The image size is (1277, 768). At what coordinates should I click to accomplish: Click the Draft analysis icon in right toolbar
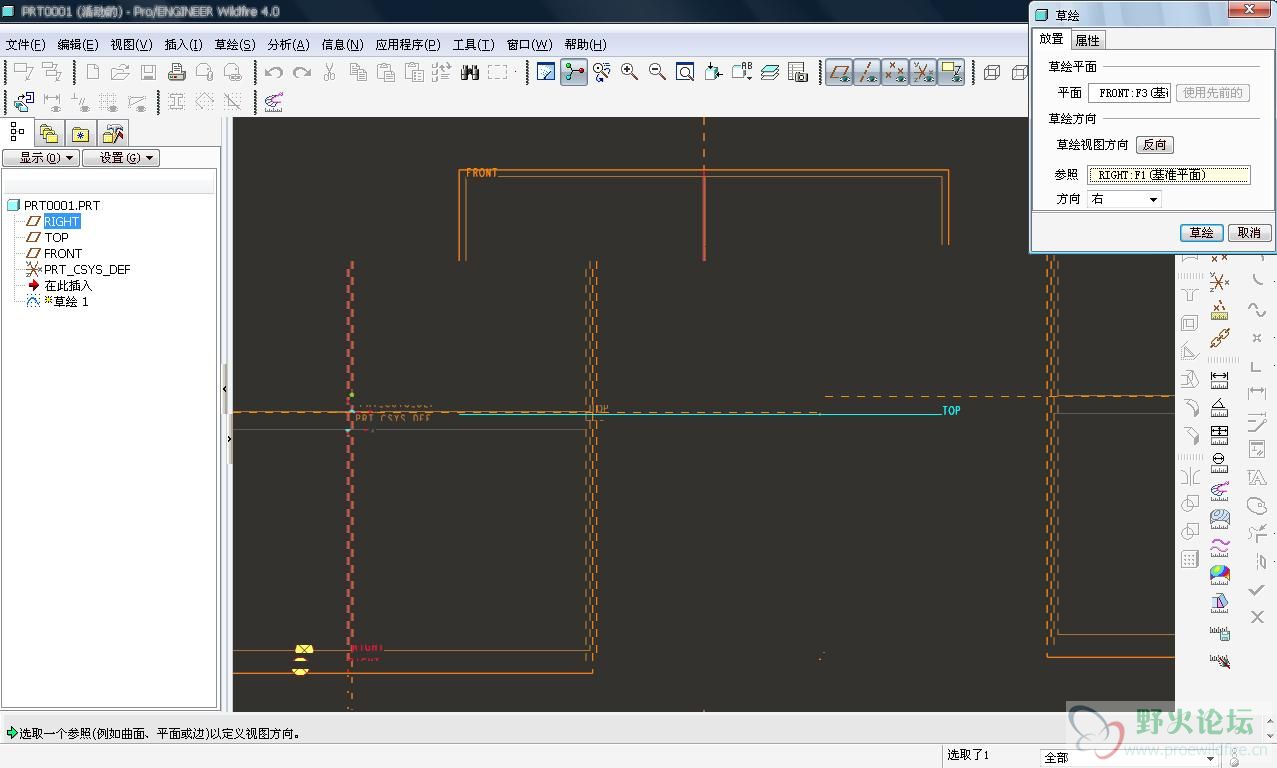(x=1219, y=602)
